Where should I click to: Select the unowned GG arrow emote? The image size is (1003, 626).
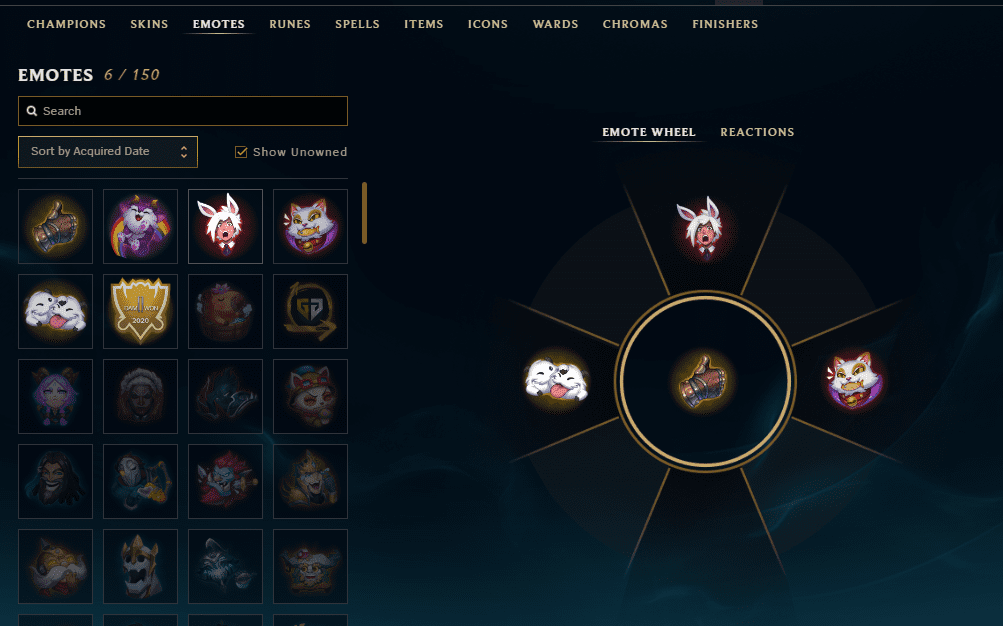click(310, 311)
